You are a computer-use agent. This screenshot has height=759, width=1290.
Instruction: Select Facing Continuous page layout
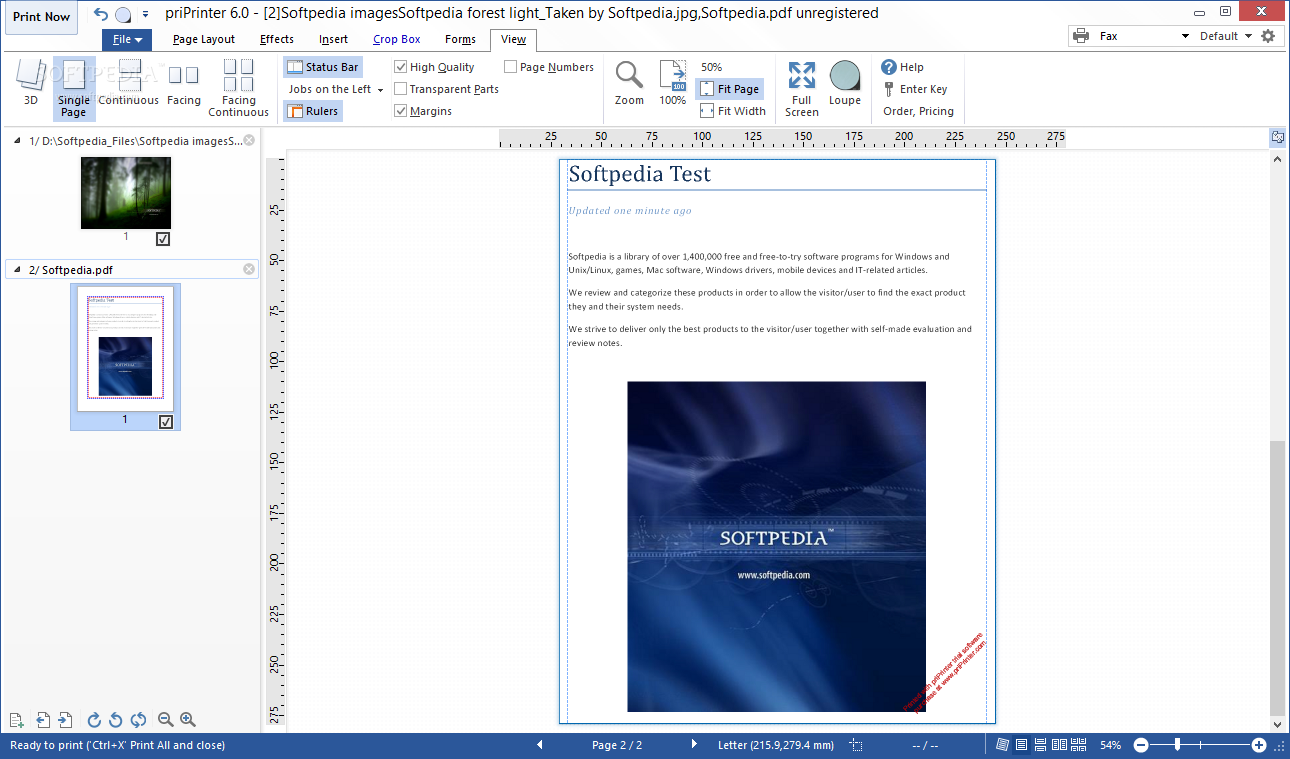238,87
